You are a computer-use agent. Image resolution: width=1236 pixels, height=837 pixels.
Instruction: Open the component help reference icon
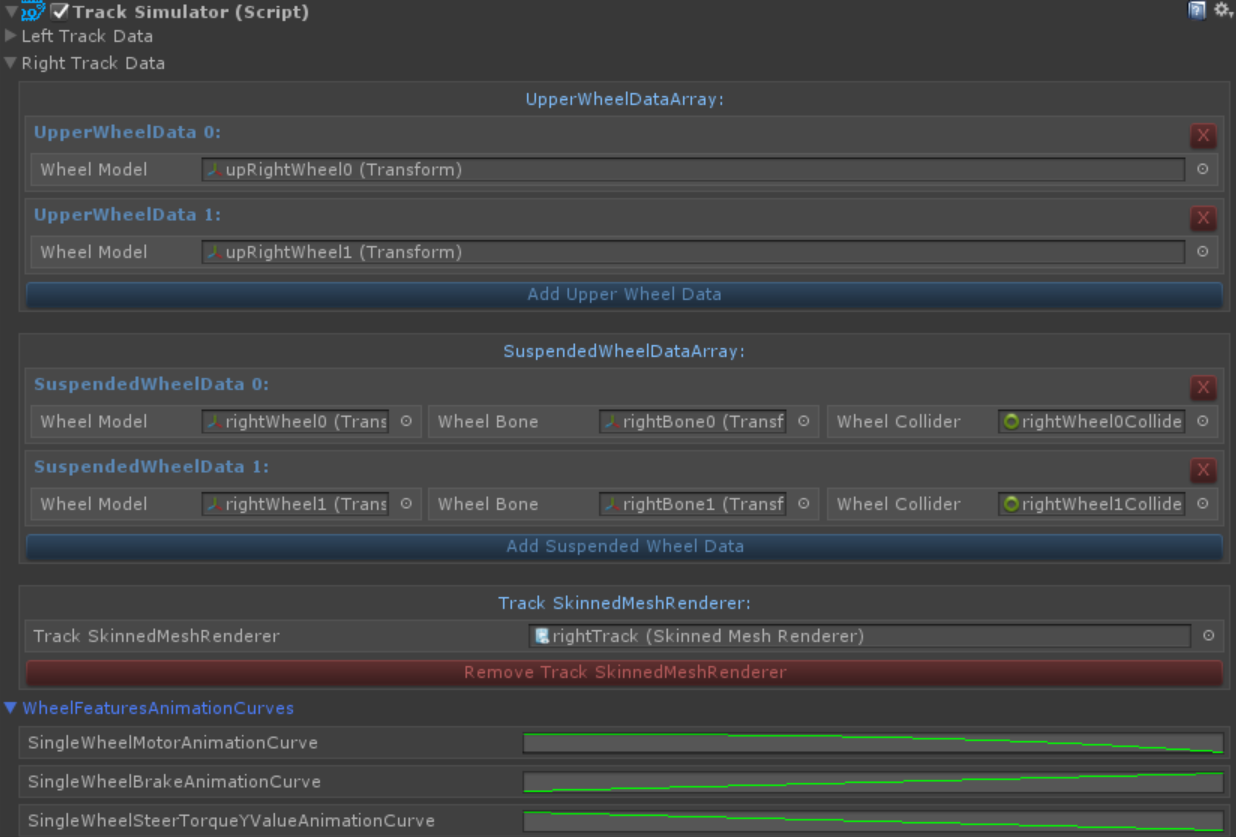coord(1197,11)
